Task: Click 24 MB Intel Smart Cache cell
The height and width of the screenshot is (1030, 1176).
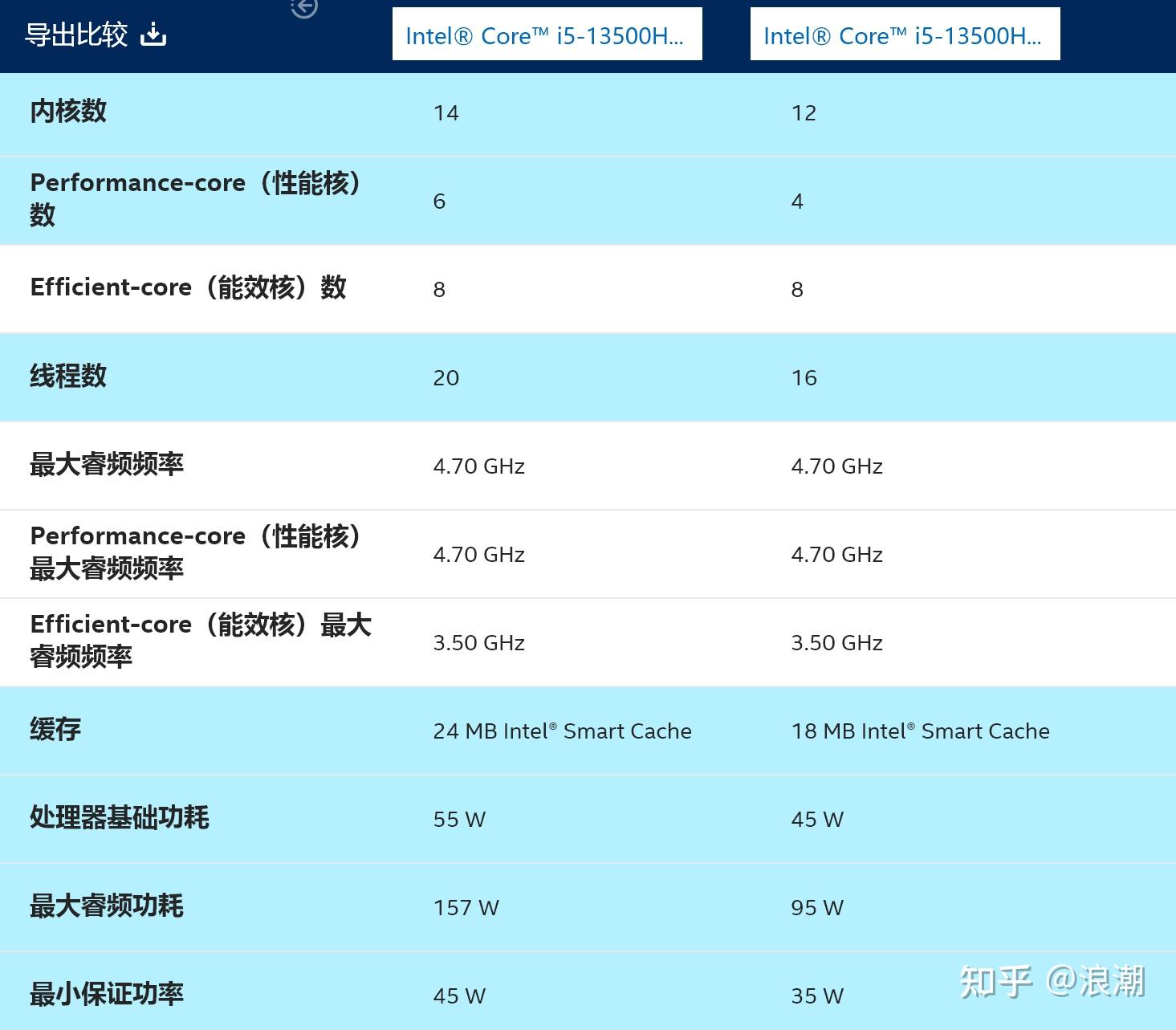Action: (562, 731)
